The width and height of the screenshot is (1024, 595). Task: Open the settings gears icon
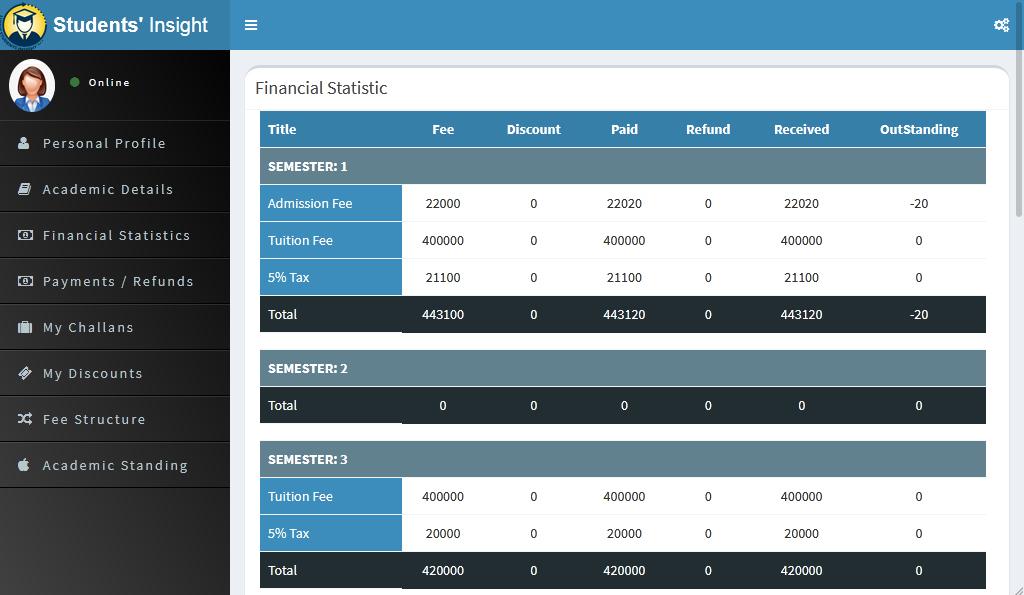coord(1001,25)
